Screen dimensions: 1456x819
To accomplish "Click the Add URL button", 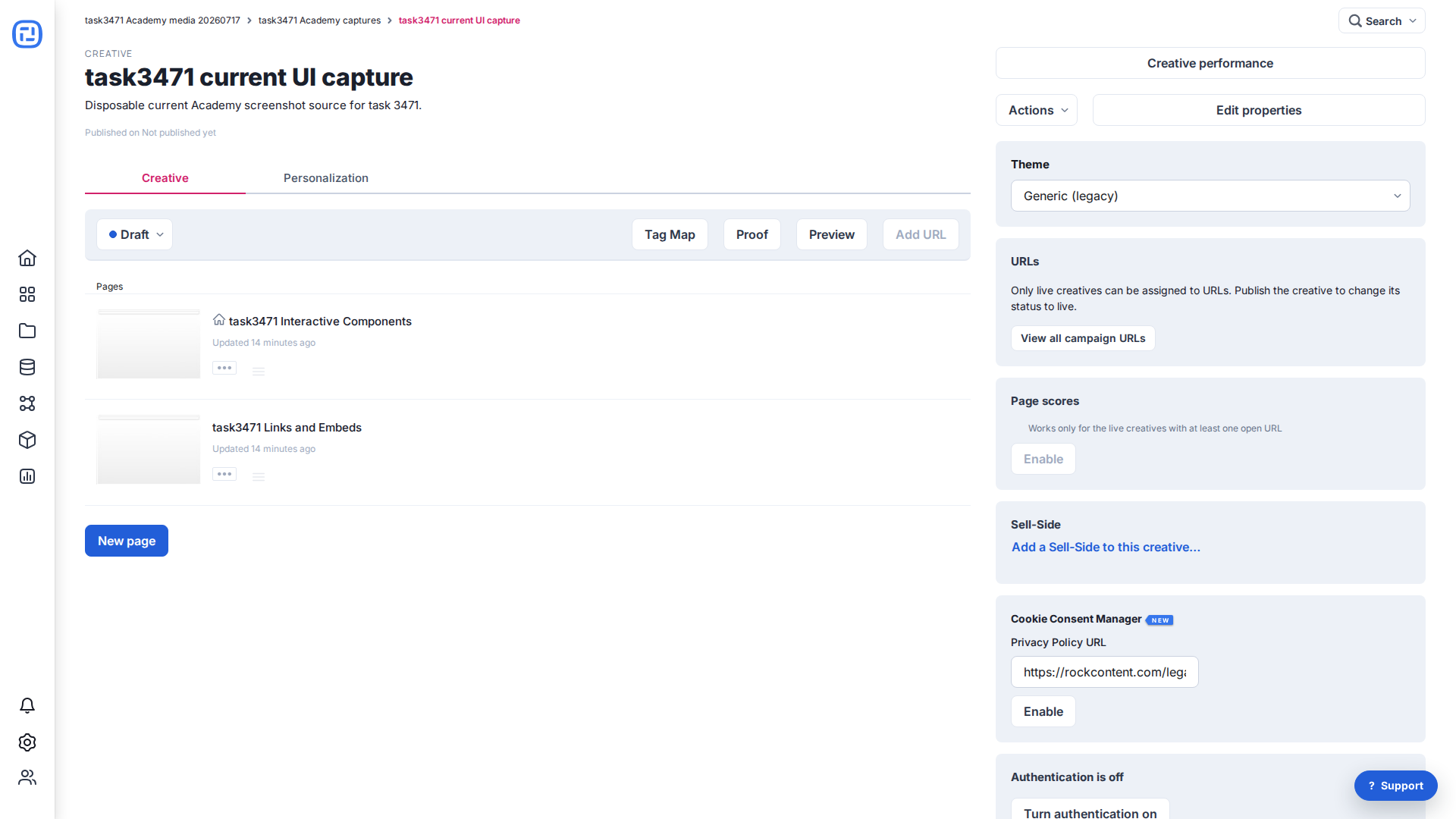I will (x=921, y=235).
